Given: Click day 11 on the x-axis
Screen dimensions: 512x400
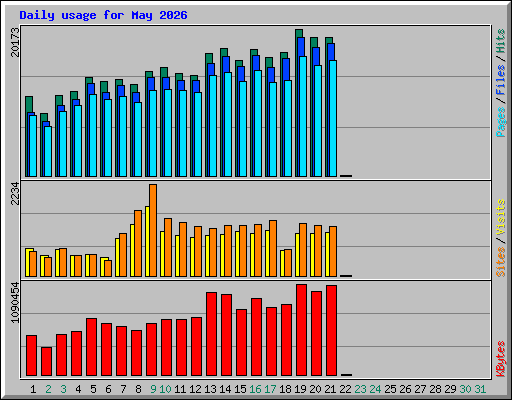Looking at the screenshot, I should [x=180, y=389].
